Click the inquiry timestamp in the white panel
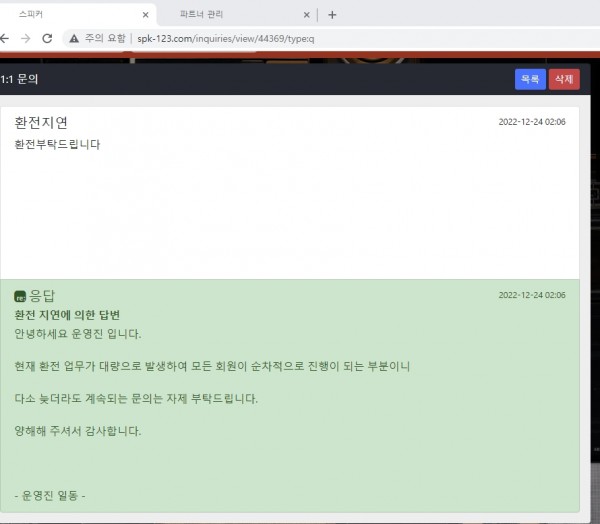This screenshot has height=524, width=600. tap(532, 122)
